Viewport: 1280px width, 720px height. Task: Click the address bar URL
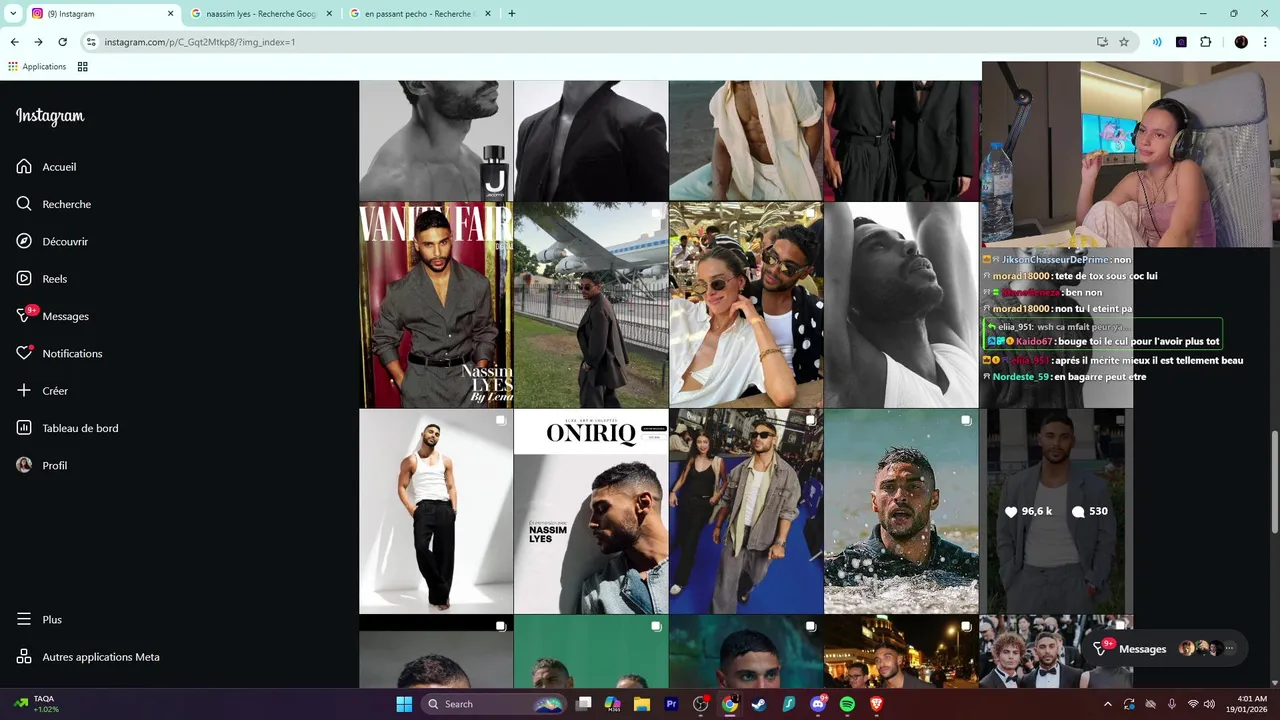[200, 42]
